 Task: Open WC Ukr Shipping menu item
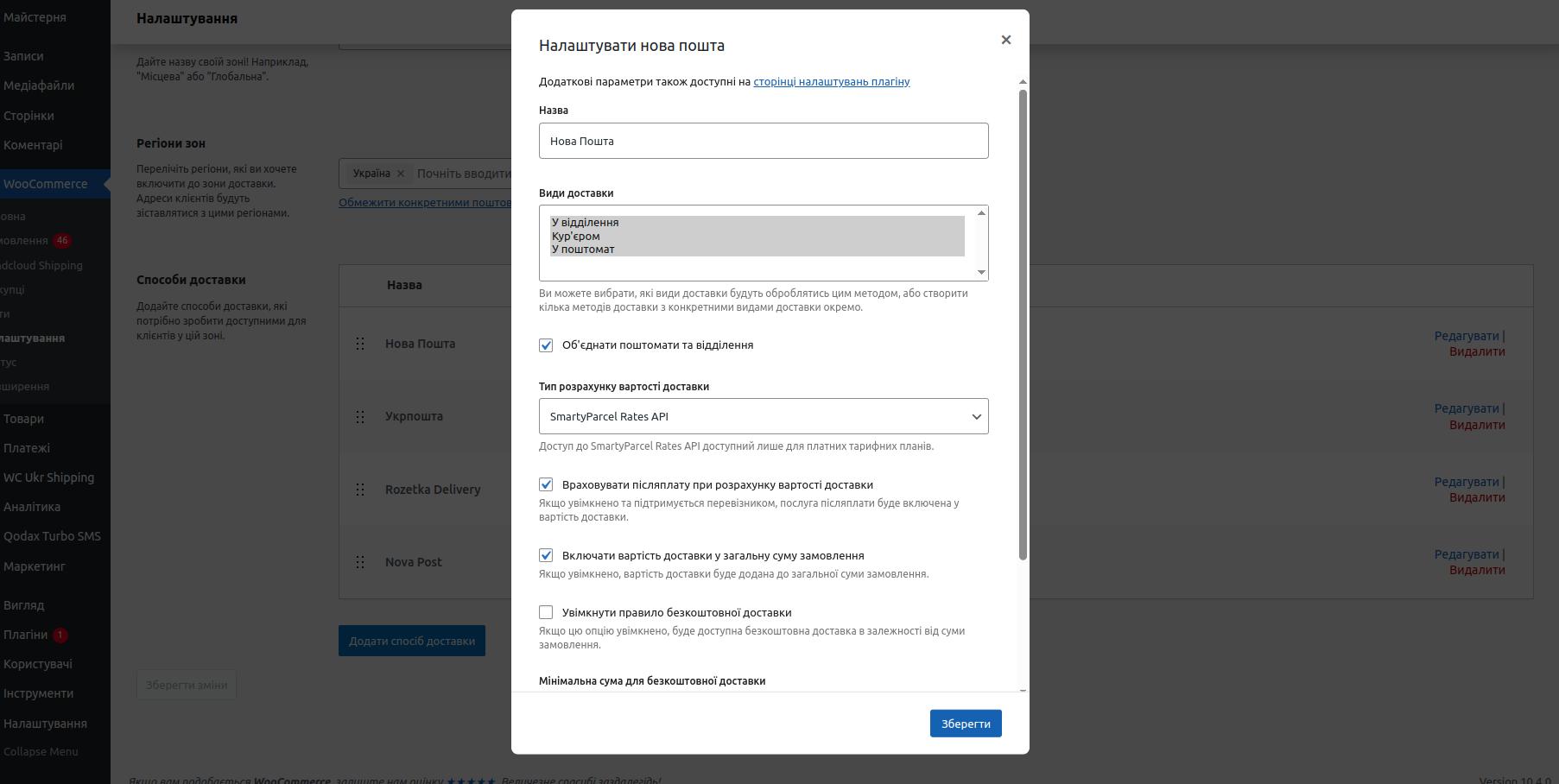tap(48, 477)
